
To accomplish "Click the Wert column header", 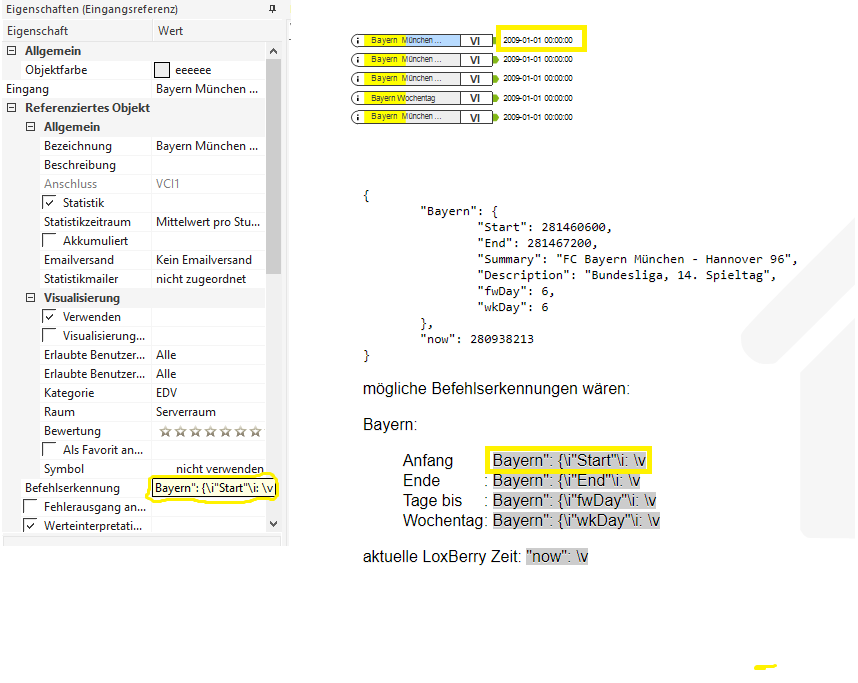I will click(217, 31).
